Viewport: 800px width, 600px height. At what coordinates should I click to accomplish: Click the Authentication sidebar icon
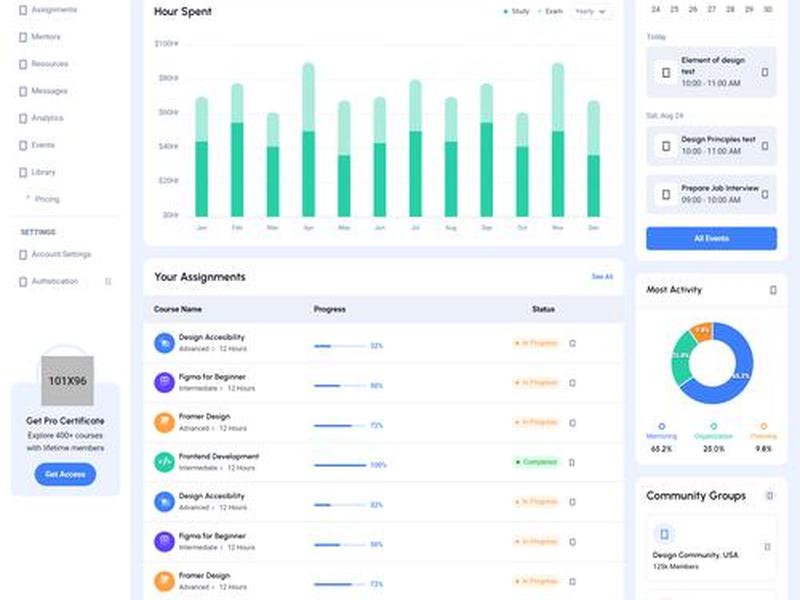pos(23,282)
